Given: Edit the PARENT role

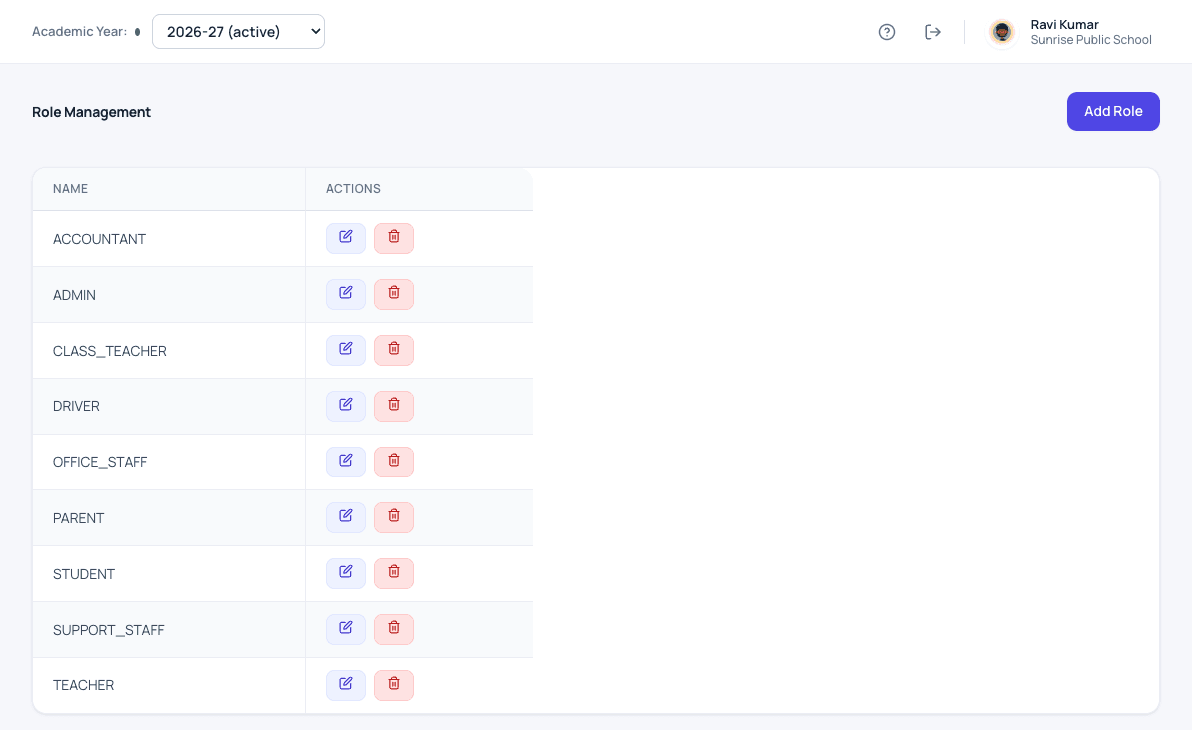Looking at the screenshot, I should pyautogui.click(x=346, y=517).
